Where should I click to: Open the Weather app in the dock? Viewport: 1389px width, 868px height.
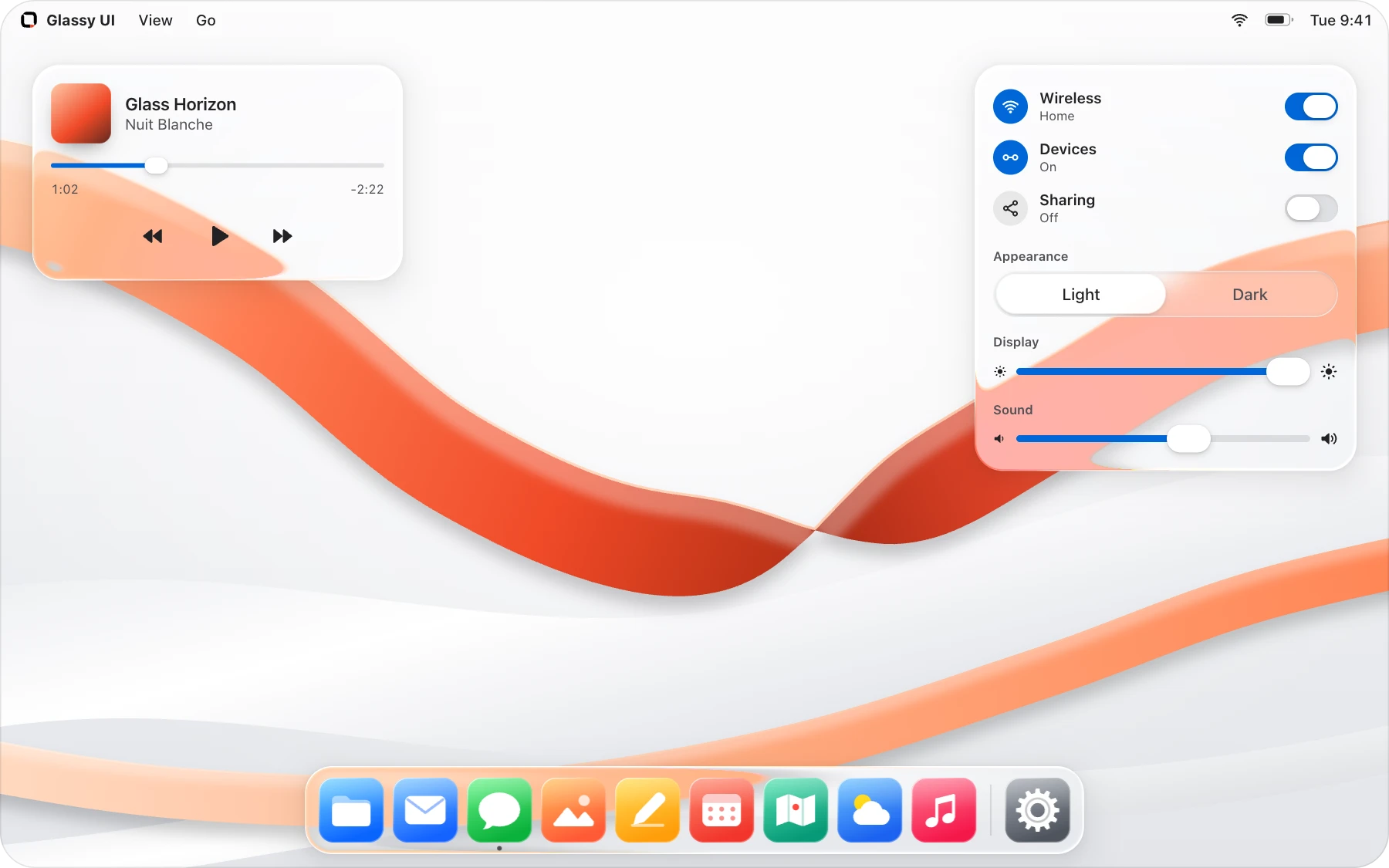pos(870,810)
